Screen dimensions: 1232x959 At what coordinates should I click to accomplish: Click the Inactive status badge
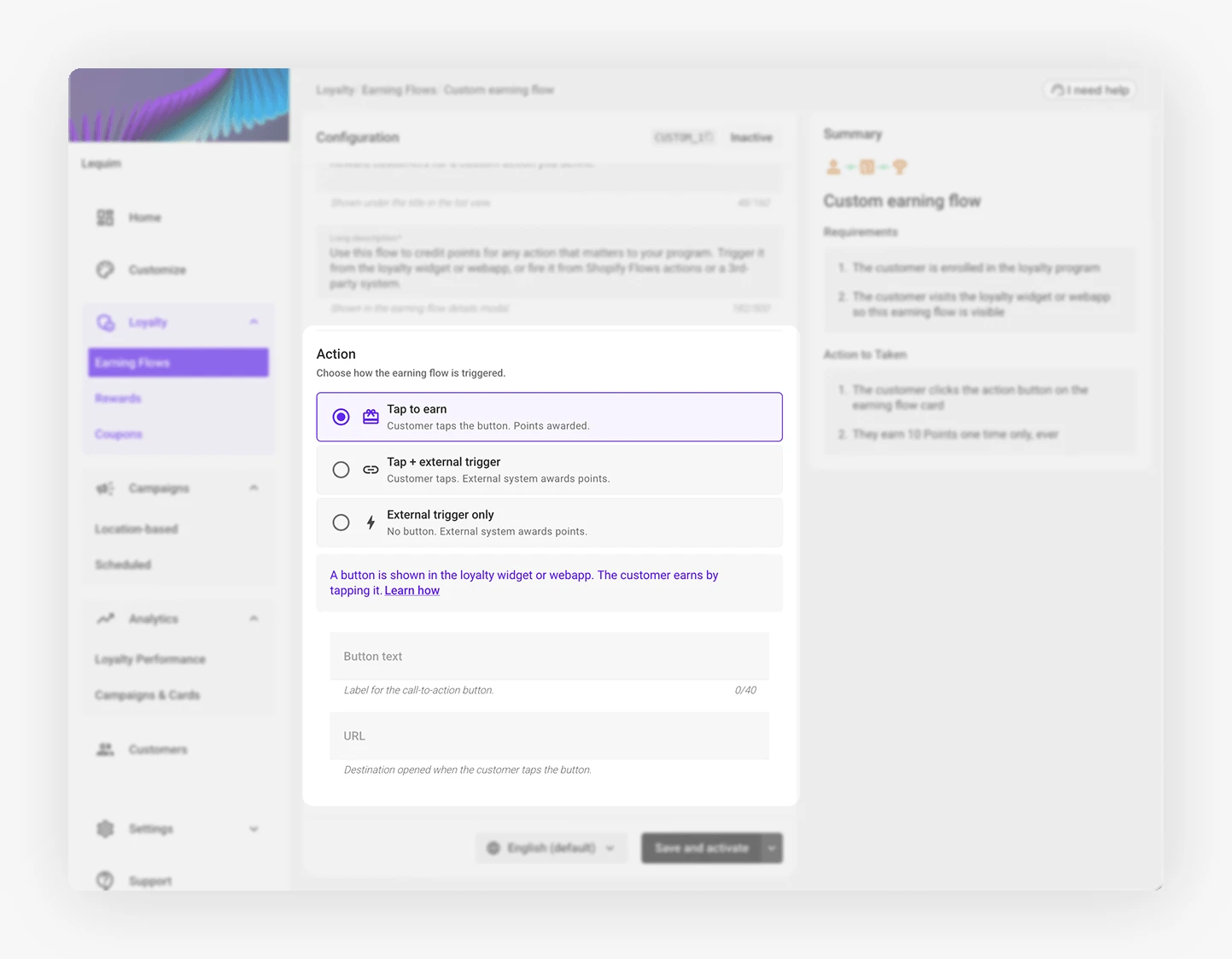tap(751, 137)
